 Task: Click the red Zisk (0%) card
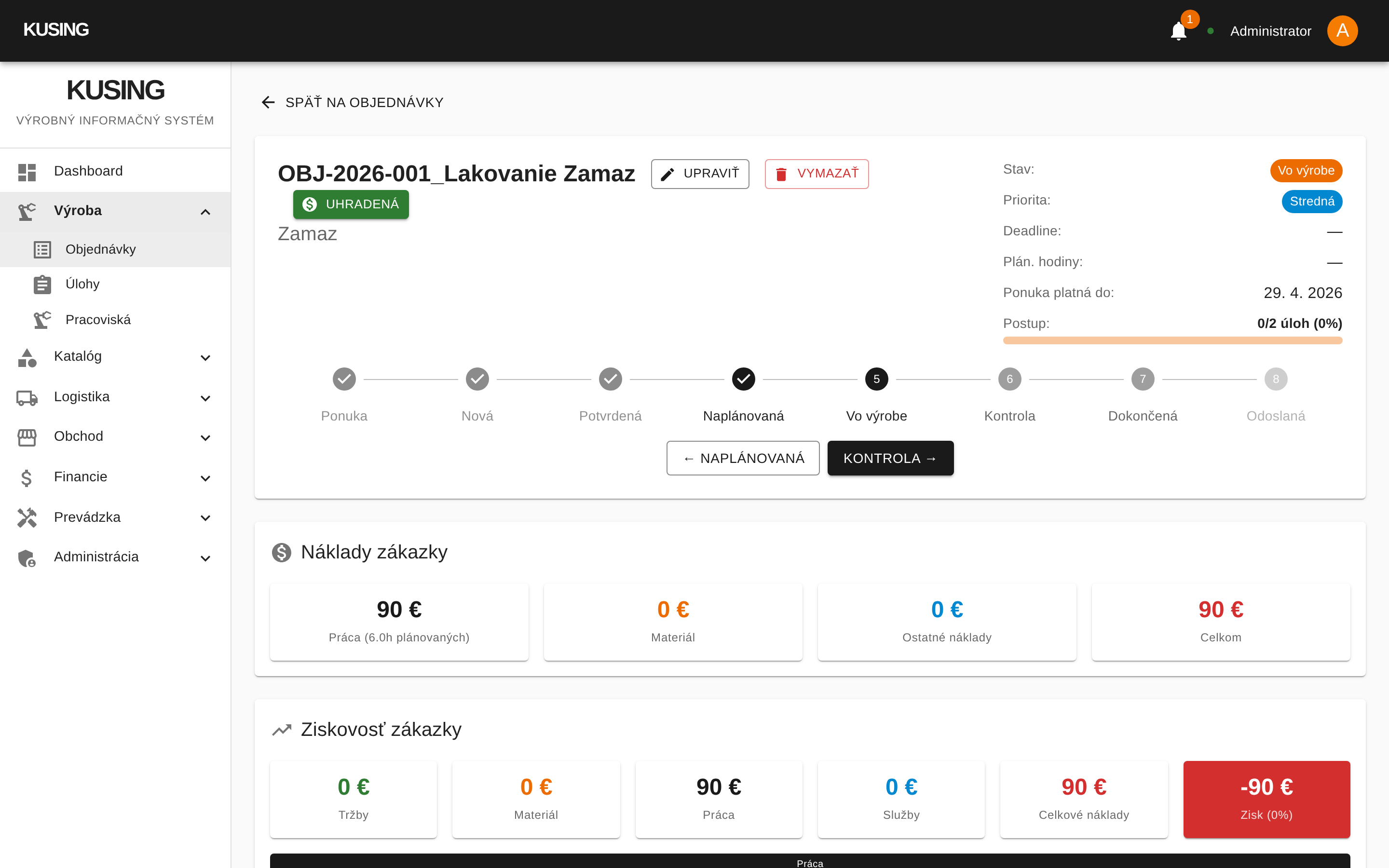pos(1266,799)
